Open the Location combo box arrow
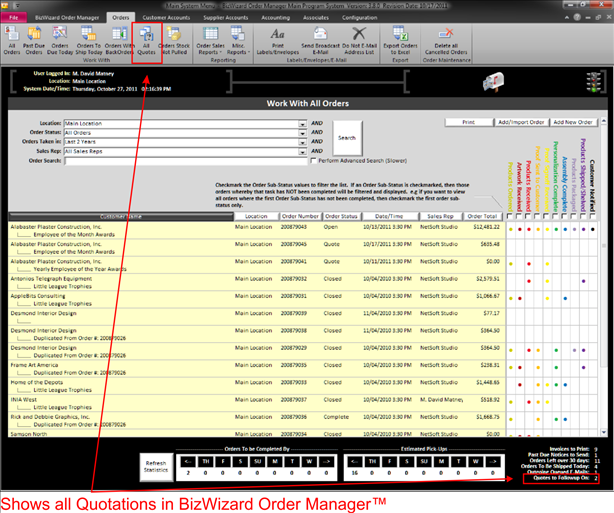Viewport: 614px width, 513px height. pyautogui.click(x=302, y=124)
